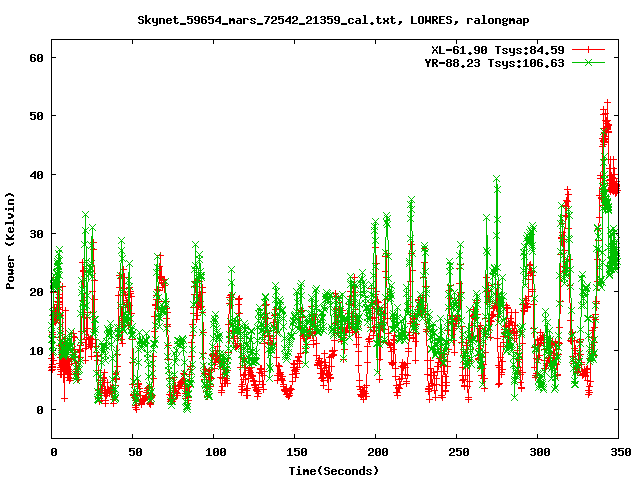Click y-axis tick label 10

36,351
